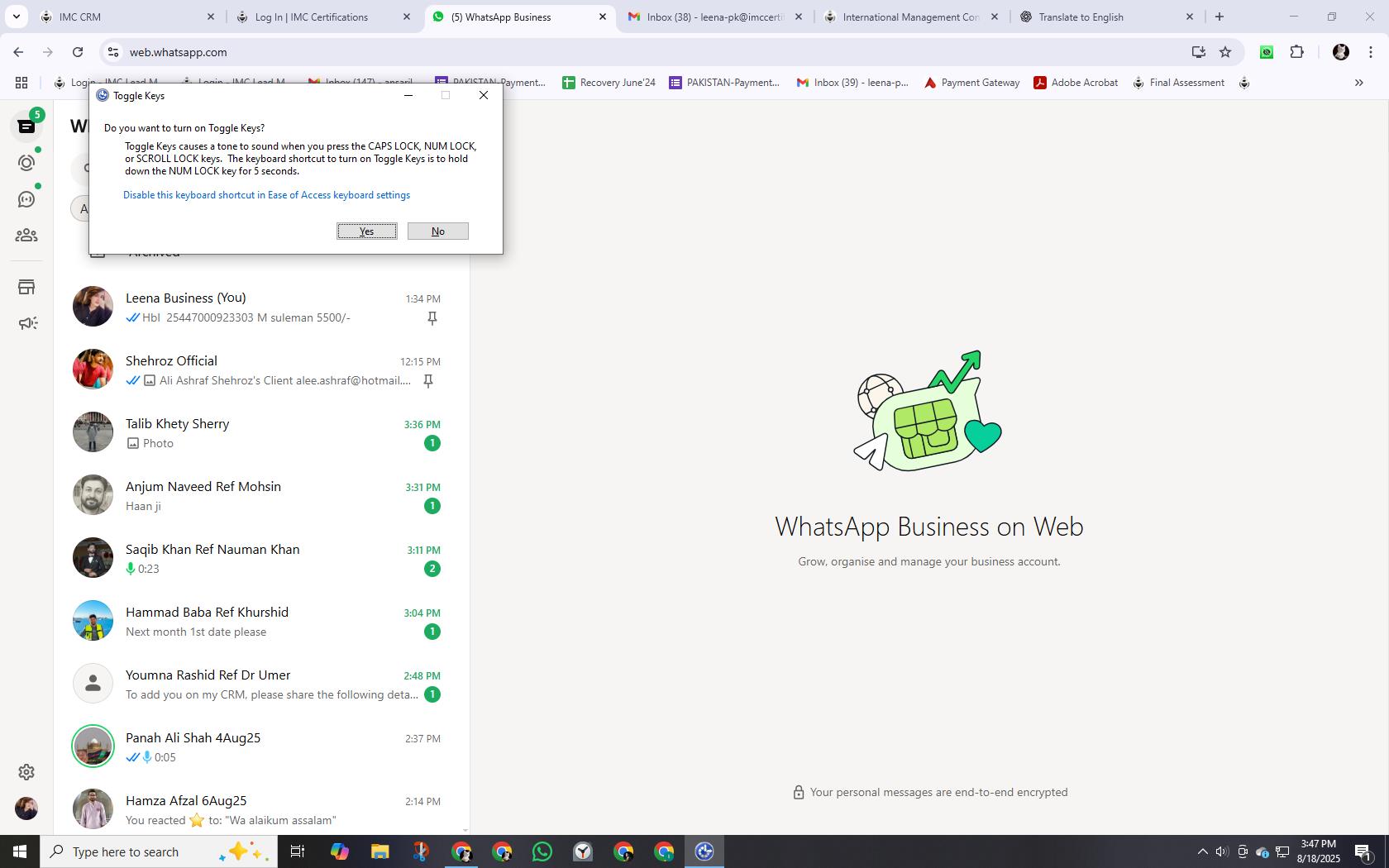Screen dimensions: 1389x868
Task: Open a new browser tab
Action: pos(1219,17)
